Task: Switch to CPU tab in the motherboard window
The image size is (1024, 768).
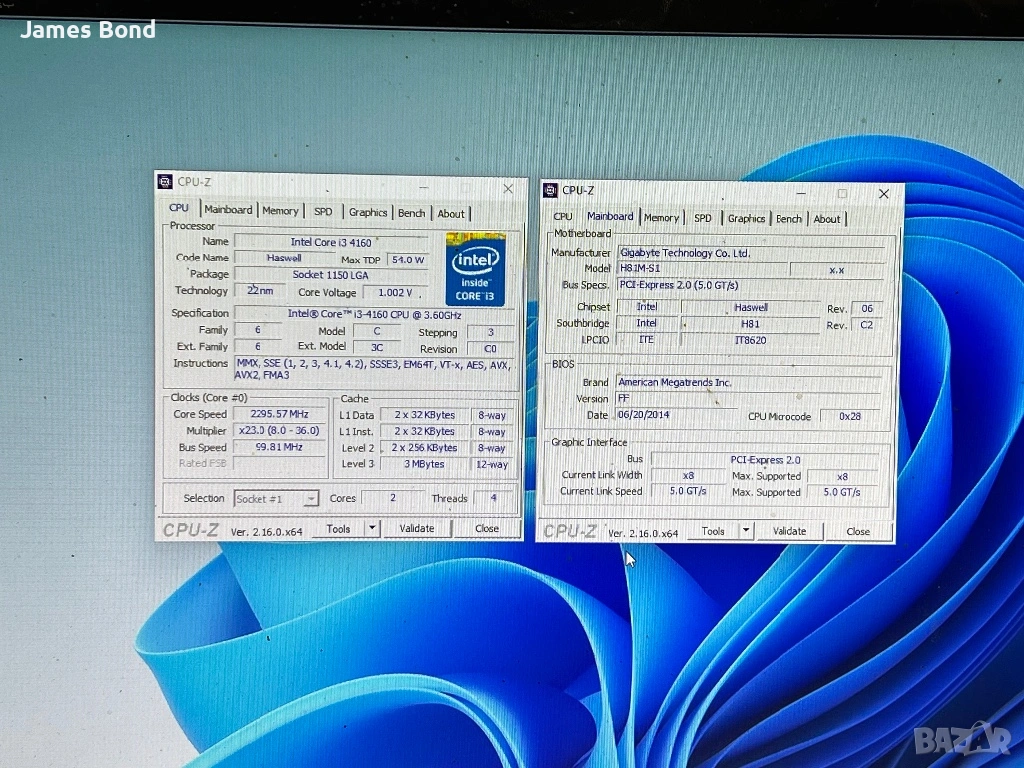Action: click(x=563, y=217)
